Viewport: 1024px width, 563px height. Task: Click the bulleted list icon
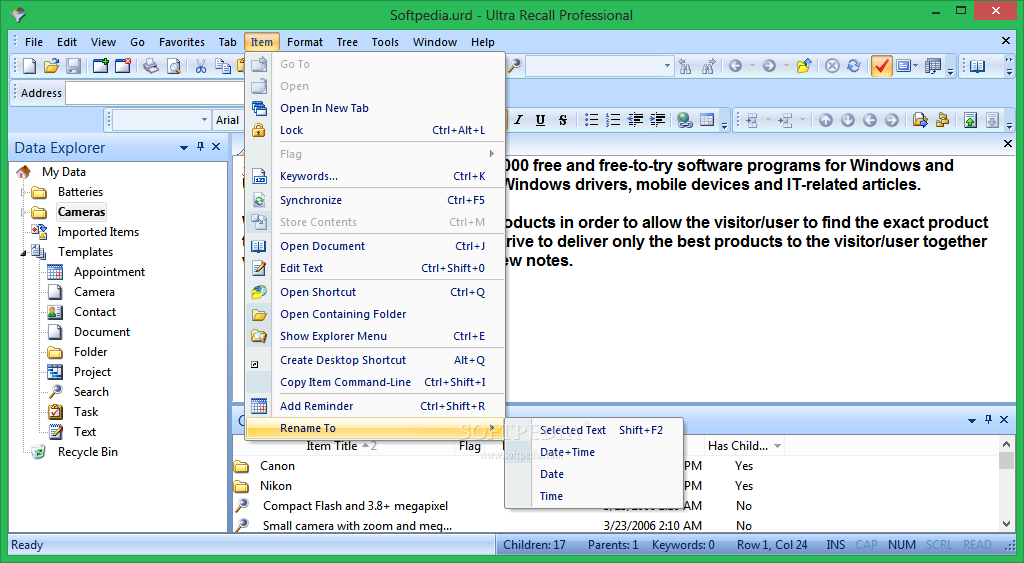pyautogui.click(x=592, y=120)
